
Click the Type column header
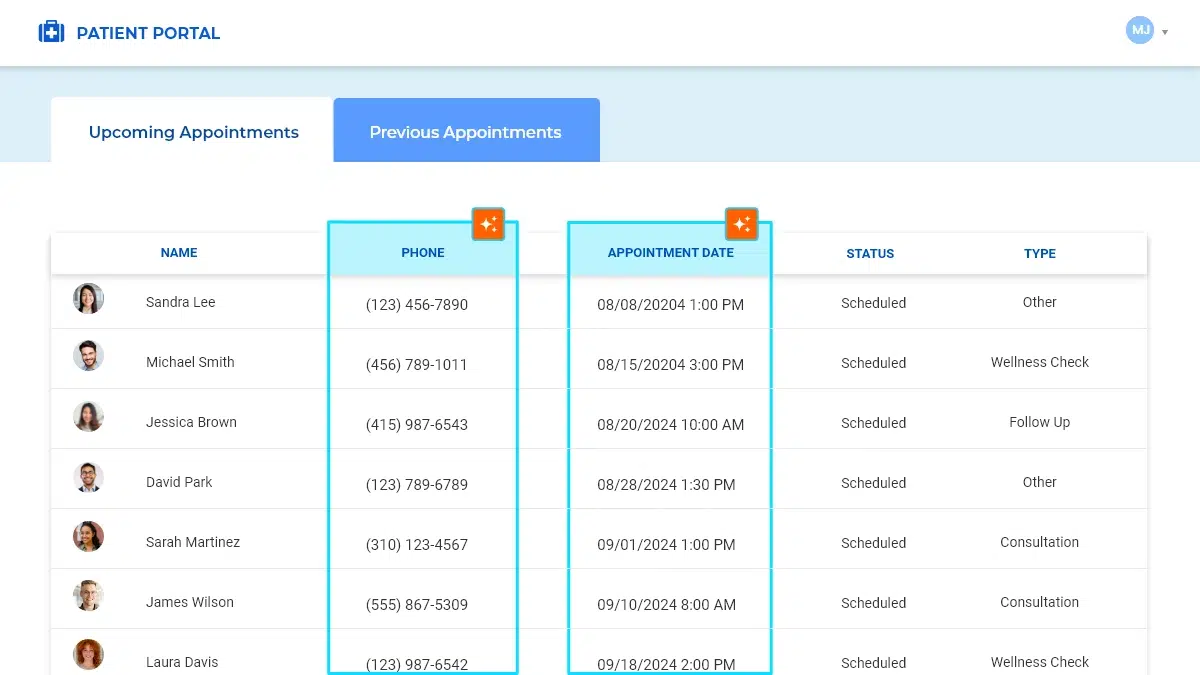coord(1040,254)
